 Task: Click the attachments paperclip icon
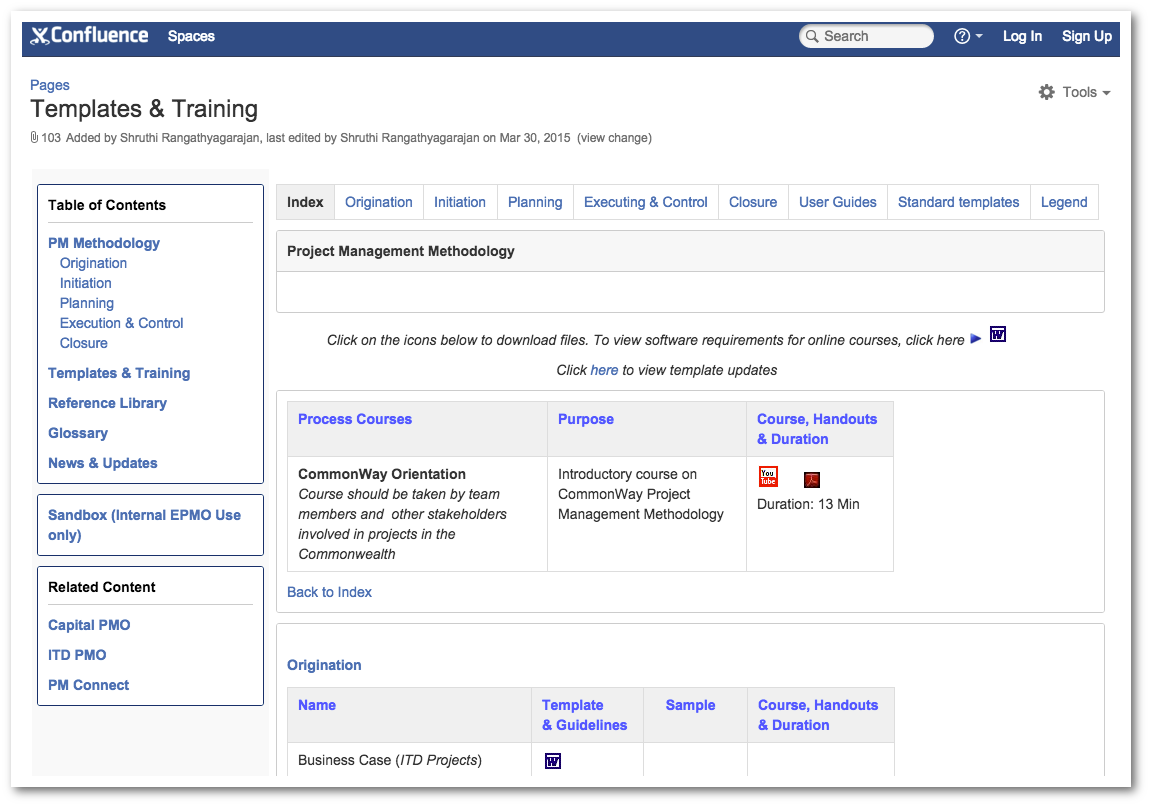34,137
